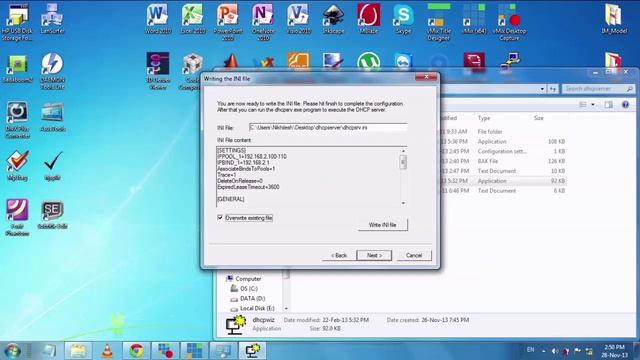Open Explorer change-view dropdown arrow
Image resolution: width=640 pixels, height=360 pixels.
593,105
